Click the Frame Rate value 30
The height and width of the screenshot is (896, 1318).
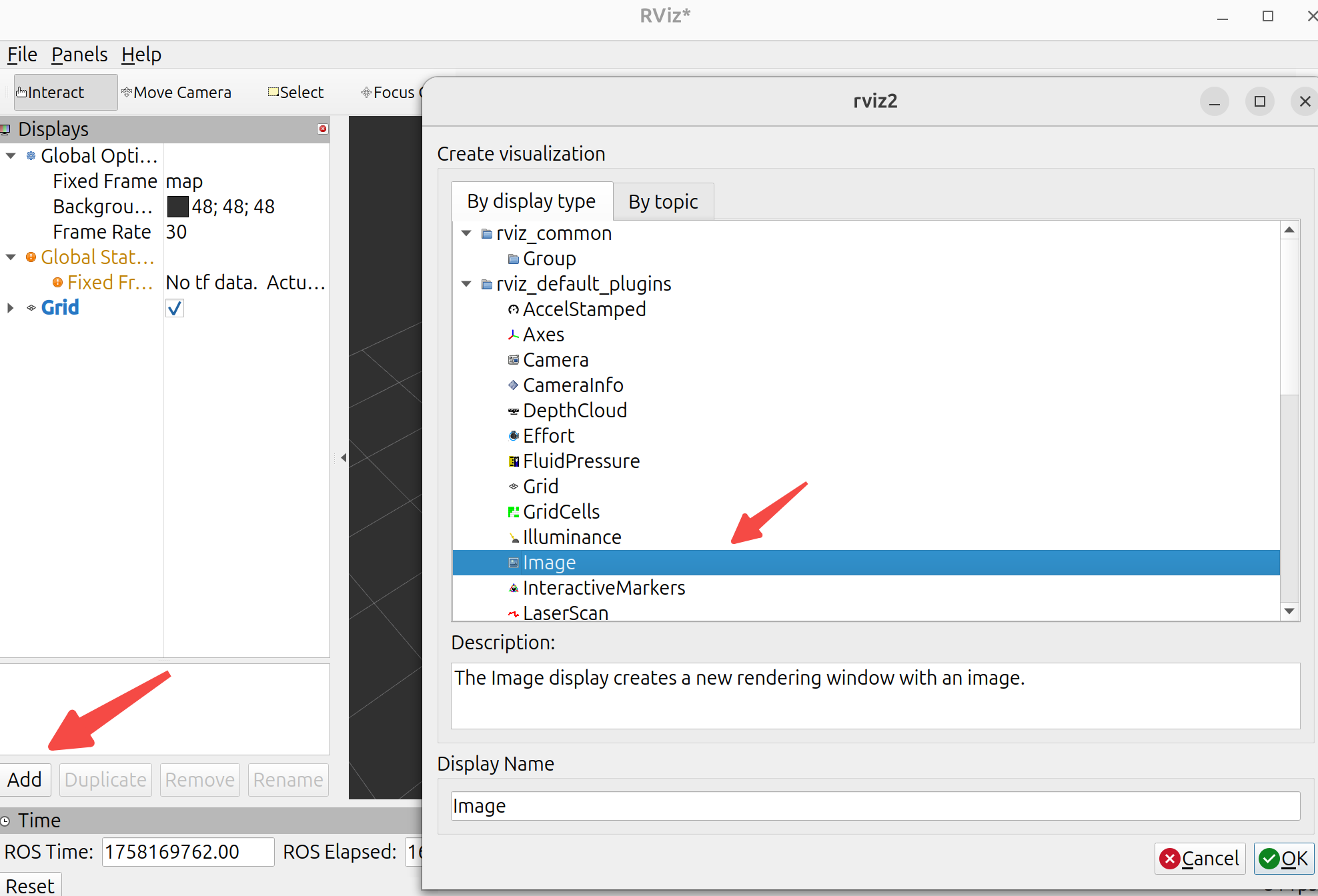pyautogui.click(x=176, y=232)
